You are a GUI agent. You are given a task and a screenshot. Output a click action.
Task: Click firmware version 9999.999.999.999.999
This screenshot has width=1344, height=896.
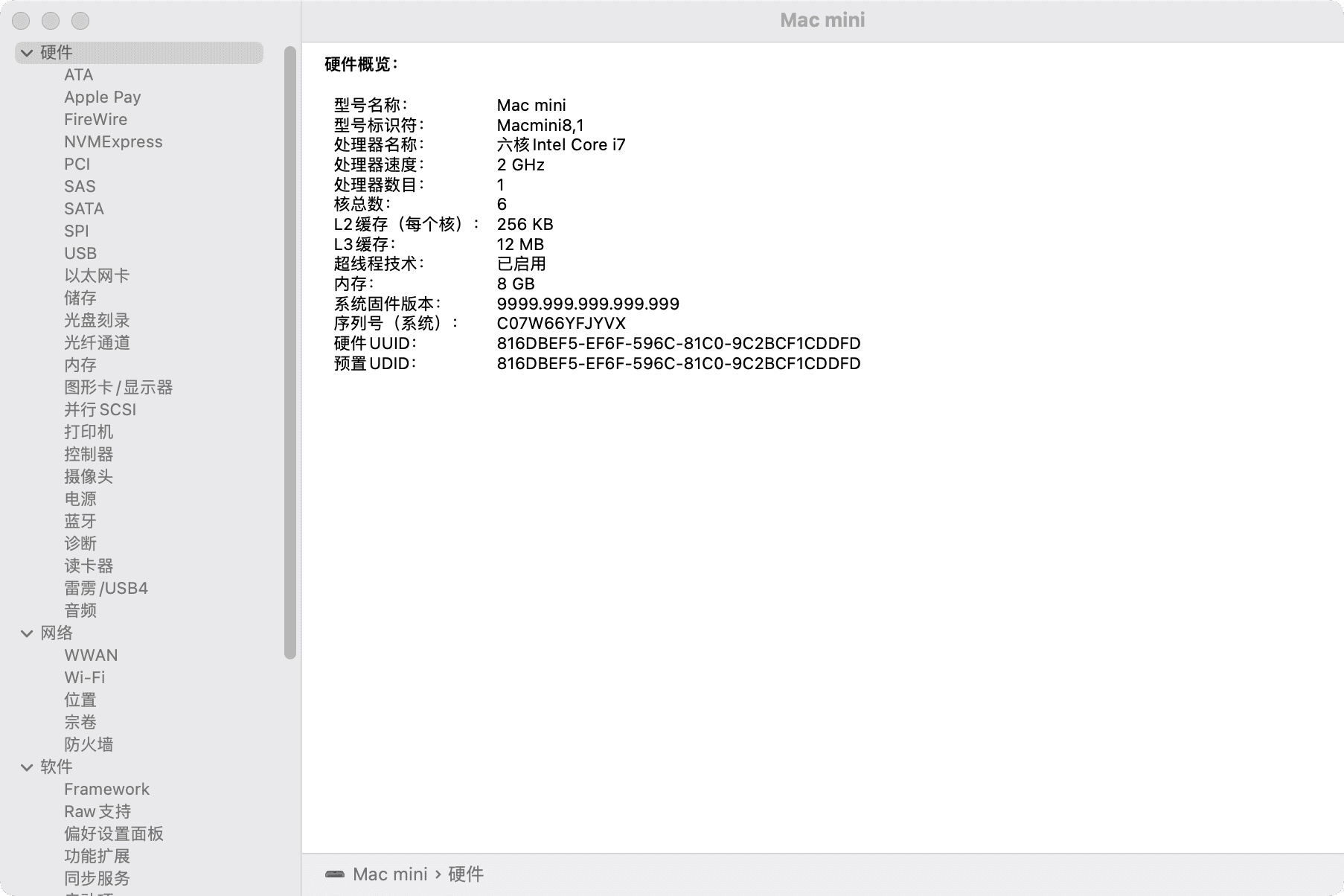coord(588,304)
